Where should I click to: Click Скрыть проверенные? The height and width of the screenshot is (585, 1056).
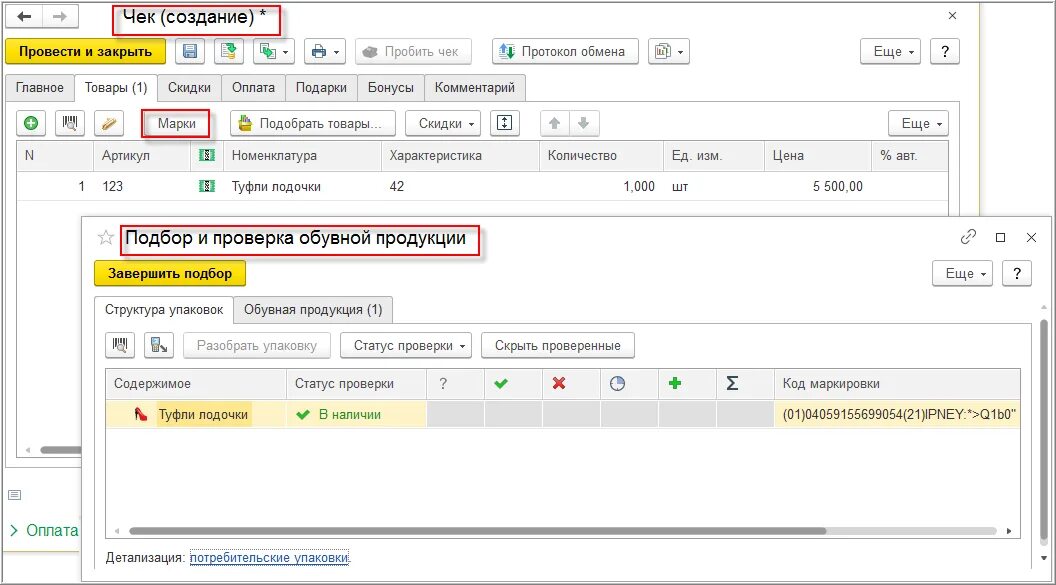pos(558,345)
